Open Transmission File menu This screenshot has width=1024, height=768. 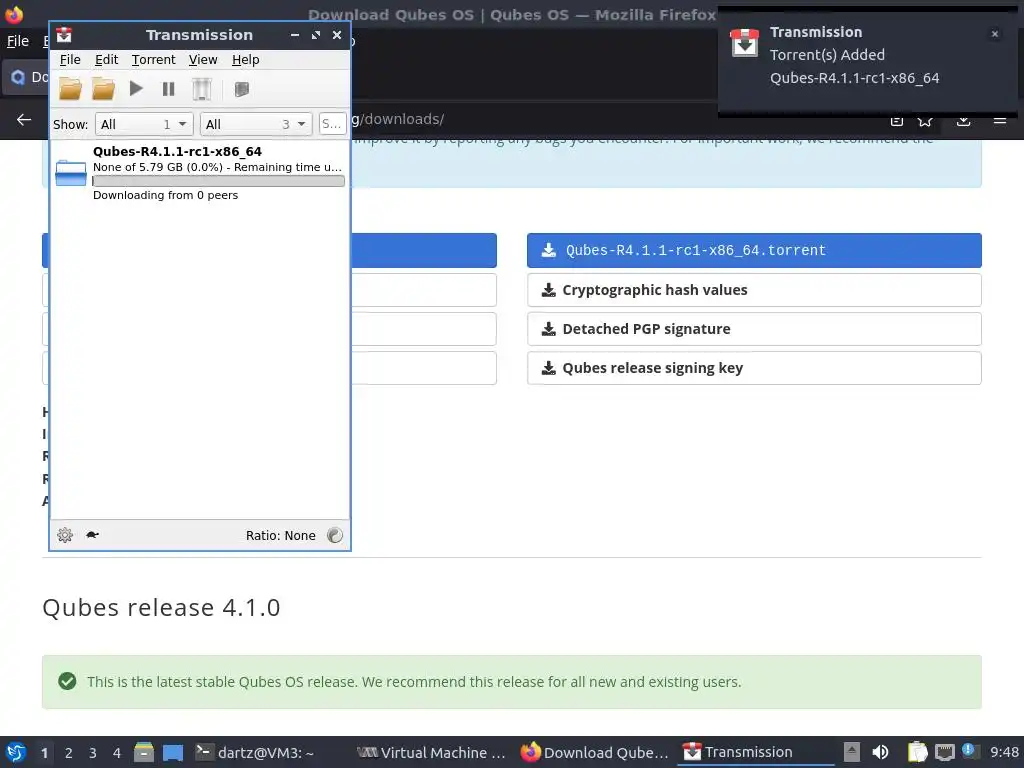[70, 59]
